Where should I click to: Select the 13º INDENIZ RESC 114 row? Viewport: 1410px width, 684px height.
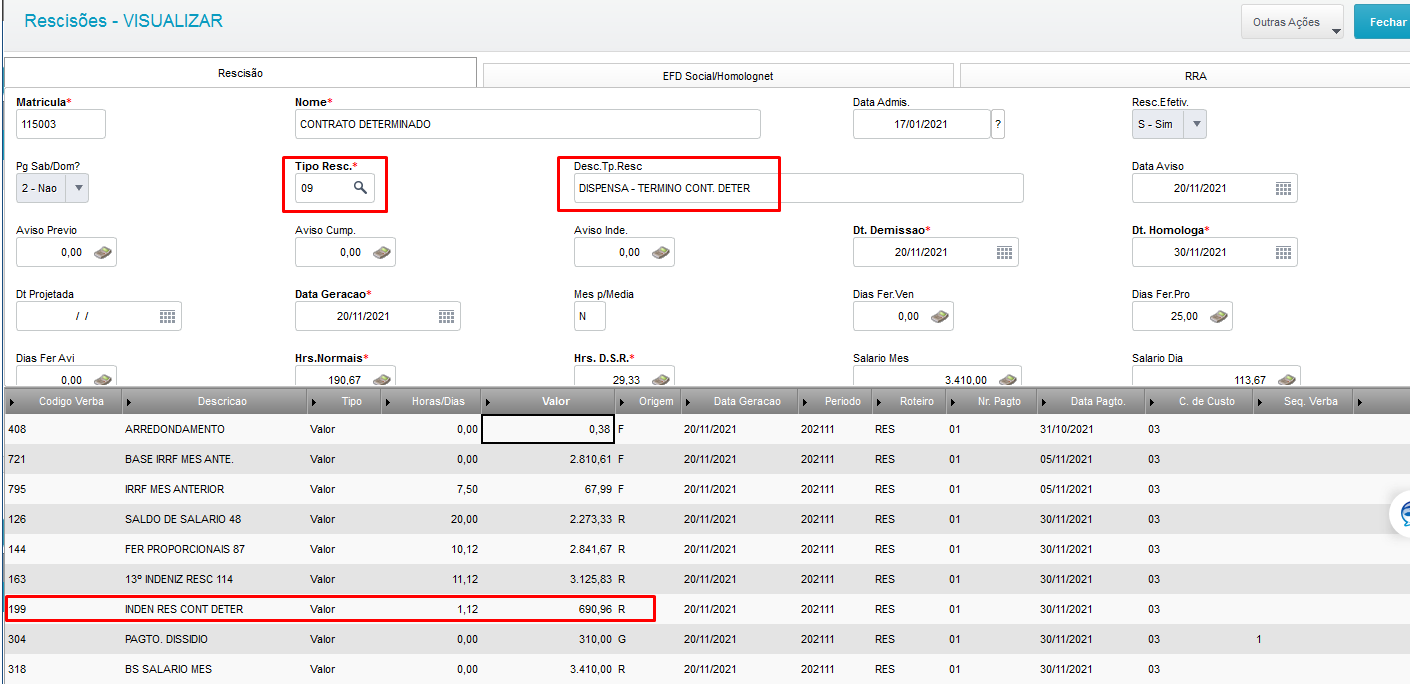click(705, 579)
